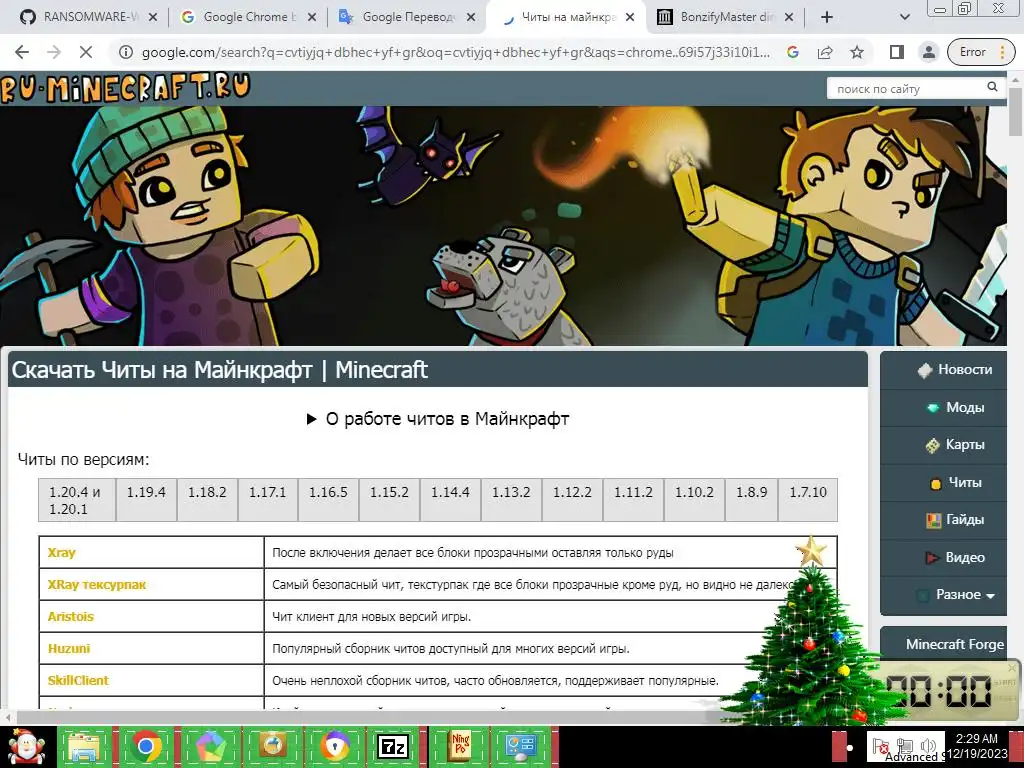Select version tab 1.7.10

[808, 500]
